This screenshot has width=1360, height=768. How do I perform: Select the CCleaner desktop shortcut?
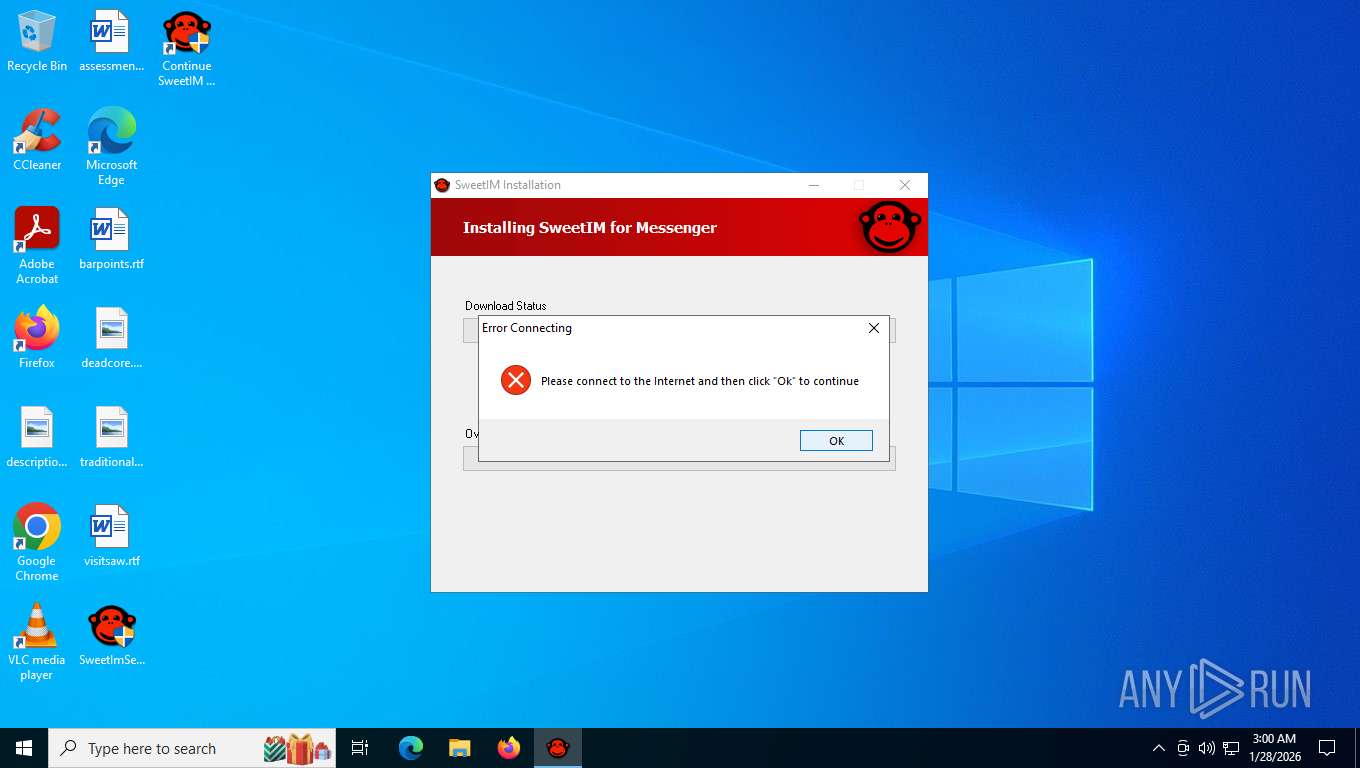pyautogui.click(x=37, y=140)
